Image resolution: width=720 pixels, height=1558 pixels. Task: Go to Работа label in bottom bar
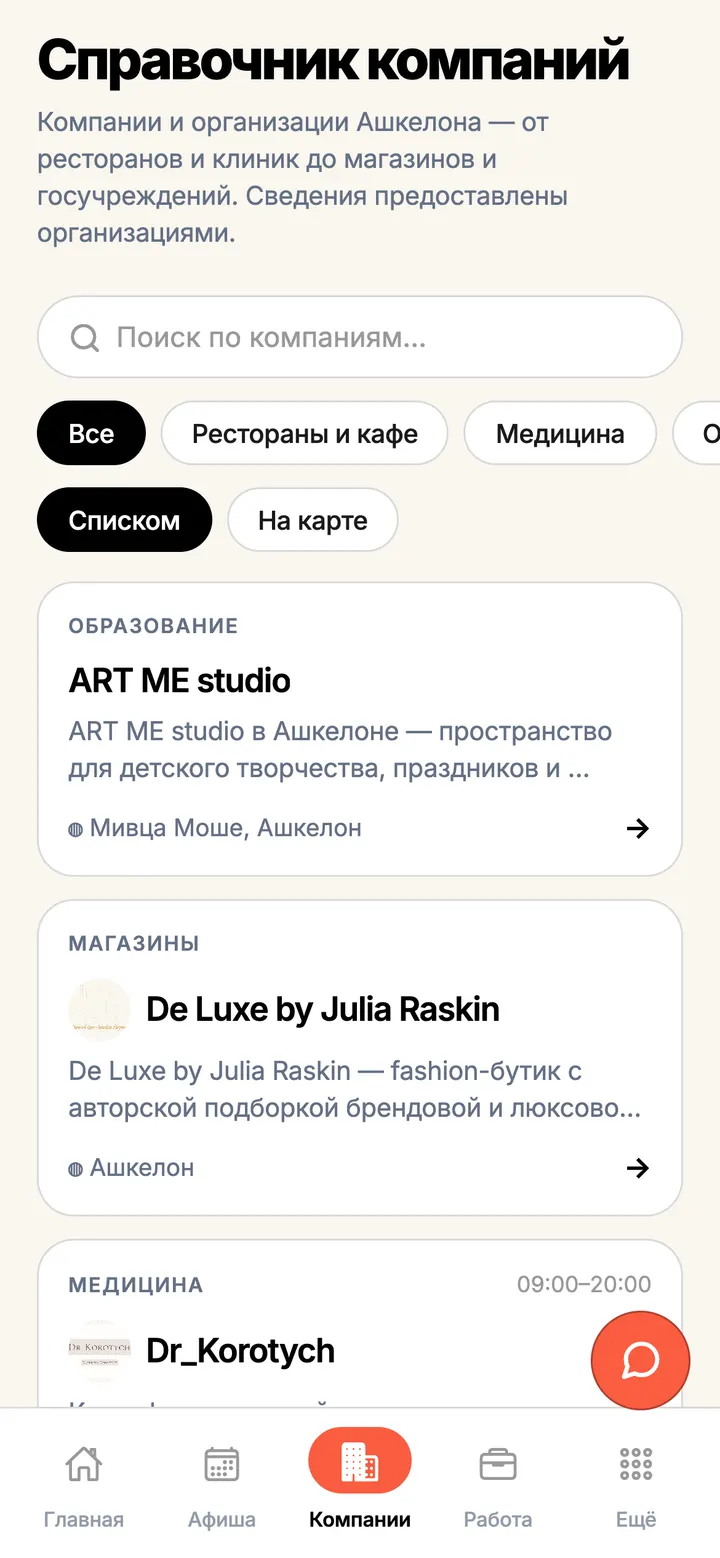click(x=498, y=1520)
